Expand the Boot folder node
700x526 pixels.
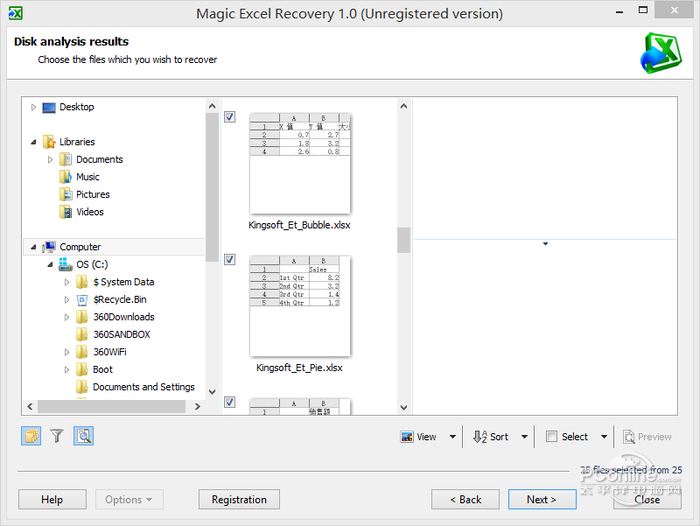(x=67, y=369)
